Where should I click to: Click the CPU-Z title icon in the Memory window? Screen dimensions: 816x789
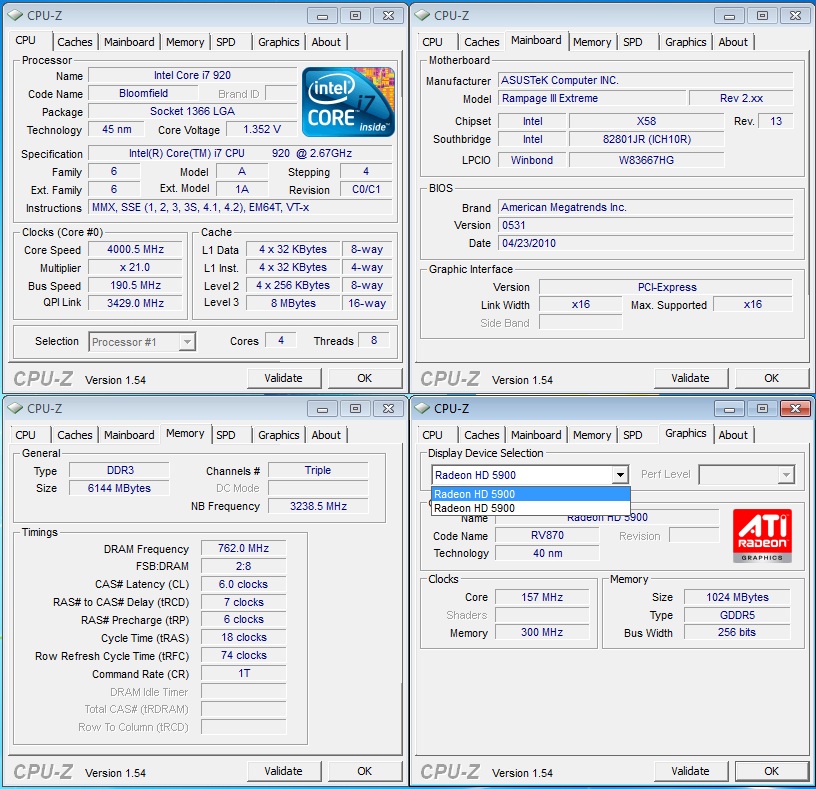click(14, 408)
